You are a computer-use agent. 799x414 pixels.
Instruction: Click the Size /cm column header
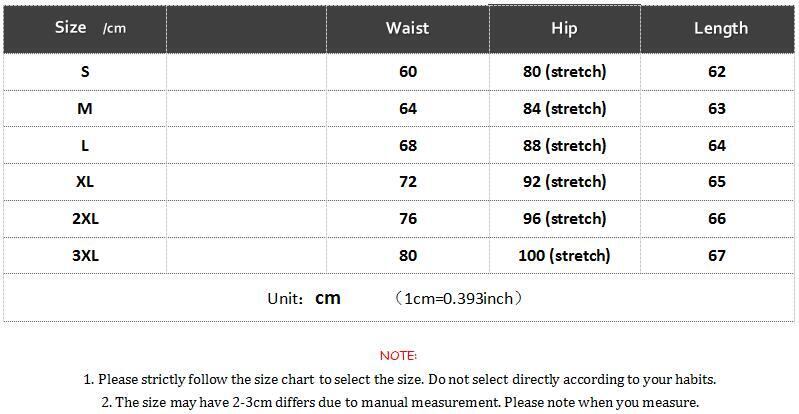point(89,28)
